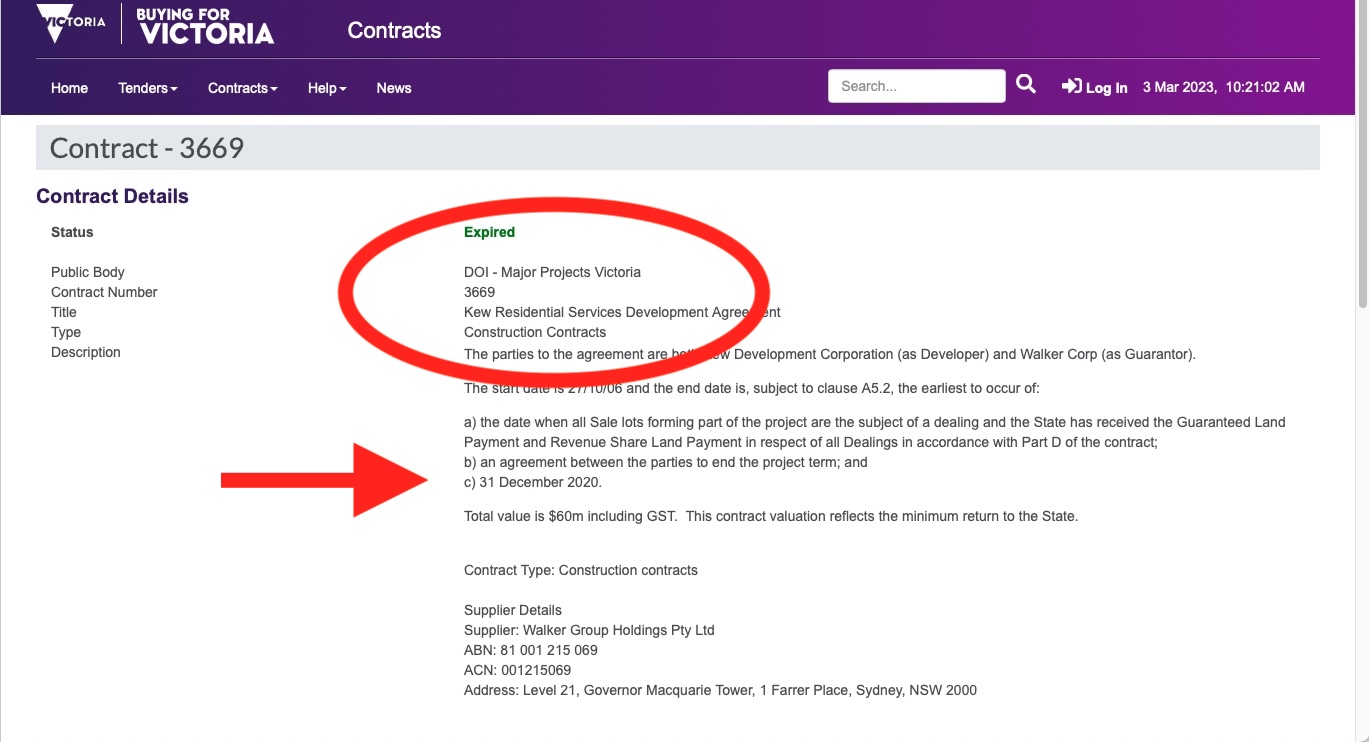This screenshot has width=1369, height=742.
Task: Click the Log In arrow icon
Action: click(x=1071, y=87)
